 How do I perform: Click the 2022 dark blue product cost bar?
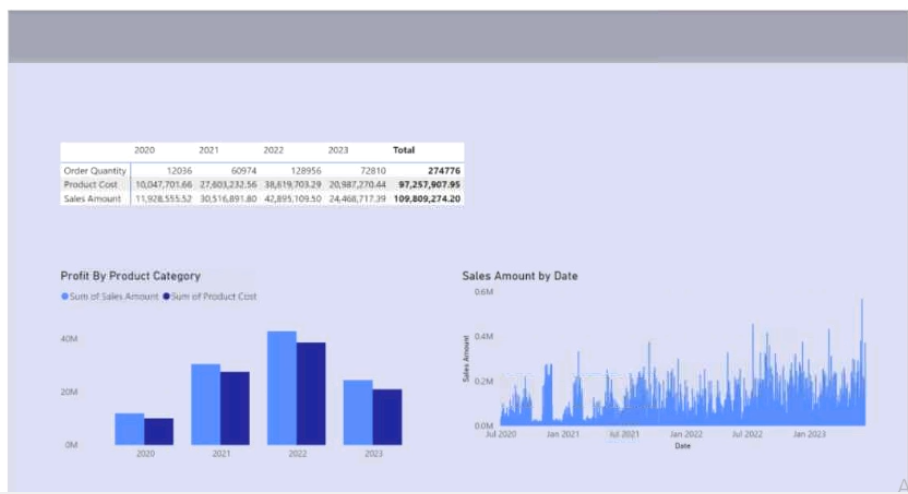click(x=311, y=394)
